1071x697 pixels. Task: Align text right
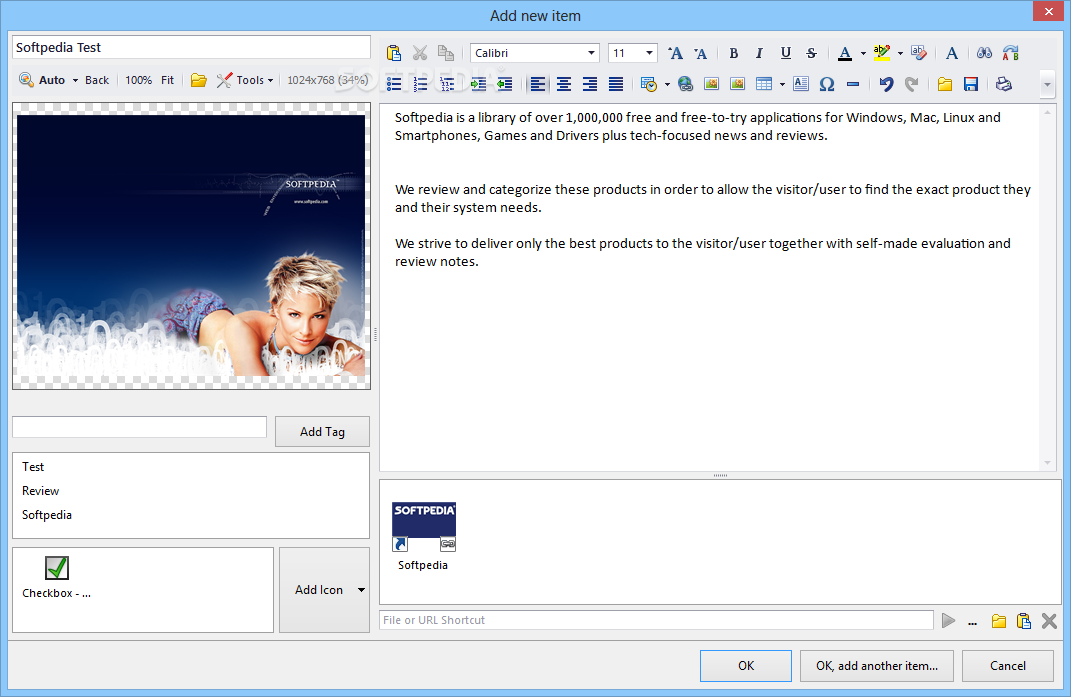[x=589, y=83]
